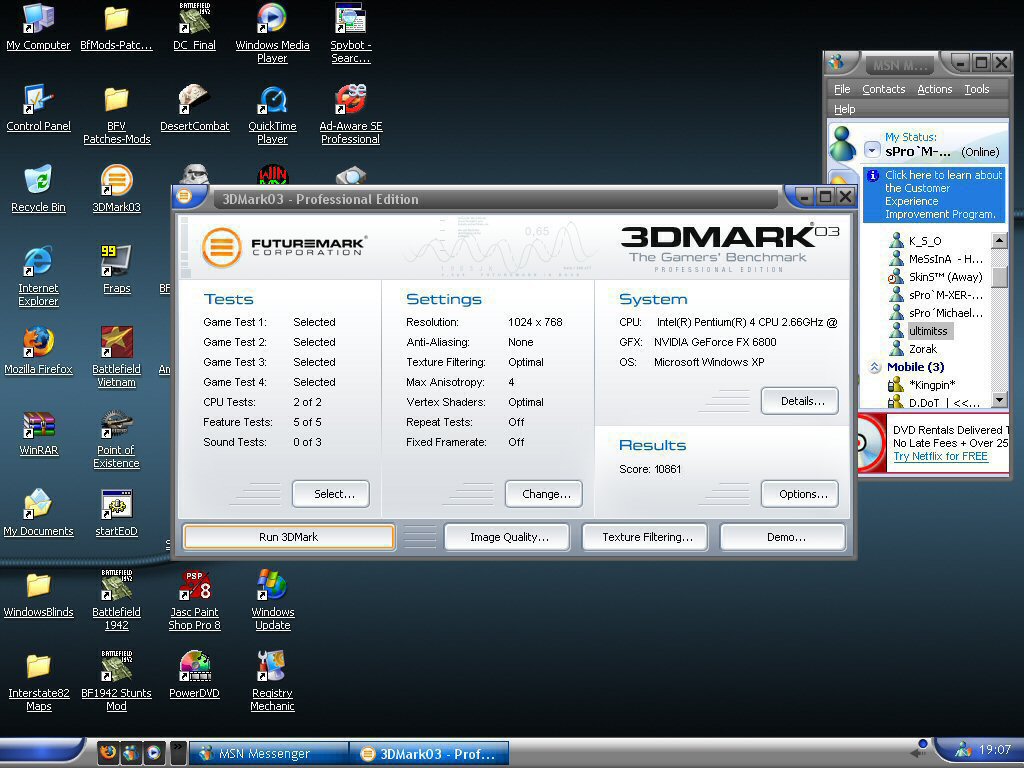The width and height of the screenshot is (1024, 768).
Task: Select the Windows Update desktop icon
Action: 272,600
